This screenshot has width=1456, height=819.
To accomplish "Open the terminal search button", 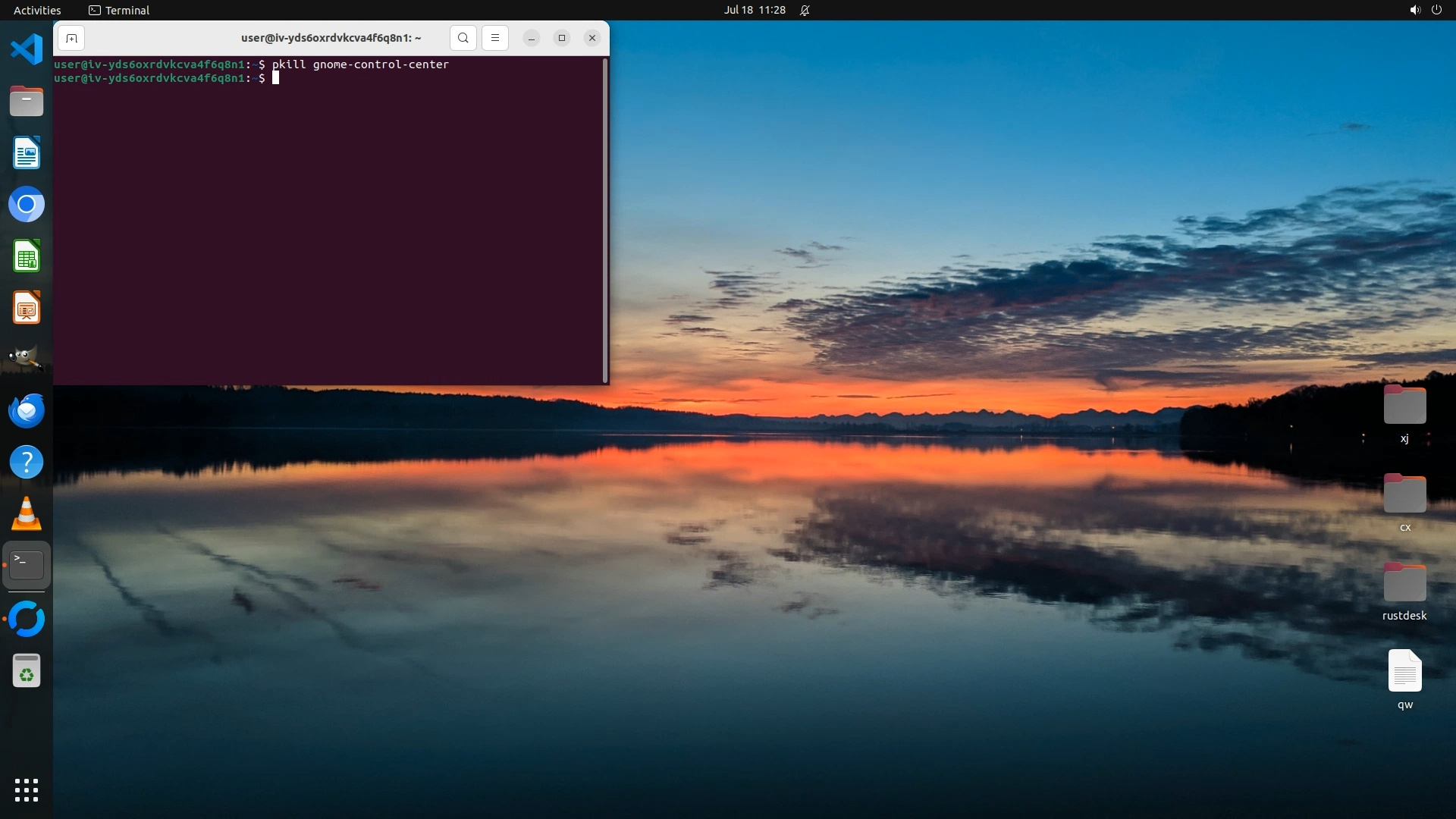I will (x=463, y=38).
